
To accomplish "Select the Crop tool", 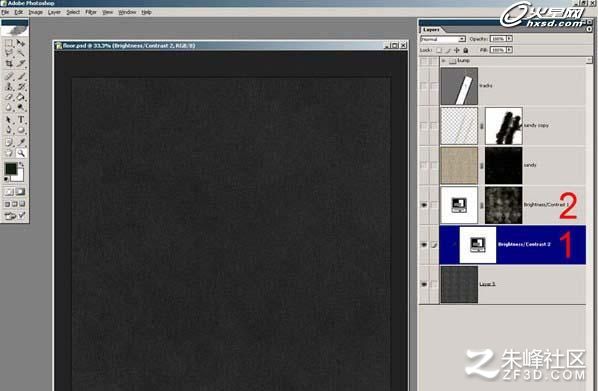I will (x=9, y=64).
